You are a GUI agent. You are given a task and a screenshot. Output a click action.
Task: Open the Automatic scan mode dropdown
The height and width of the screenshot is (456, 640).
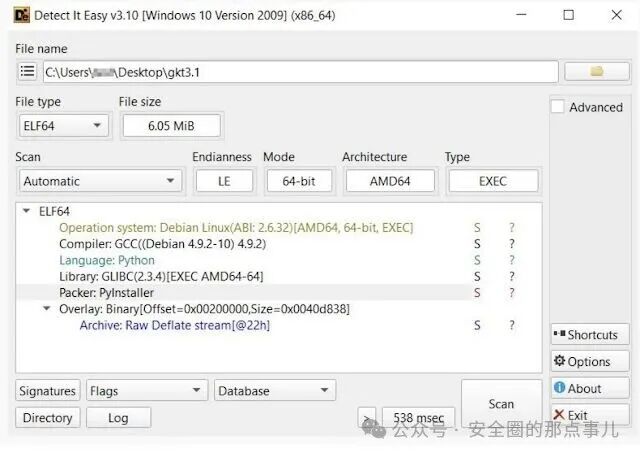[x=100, y=181]
